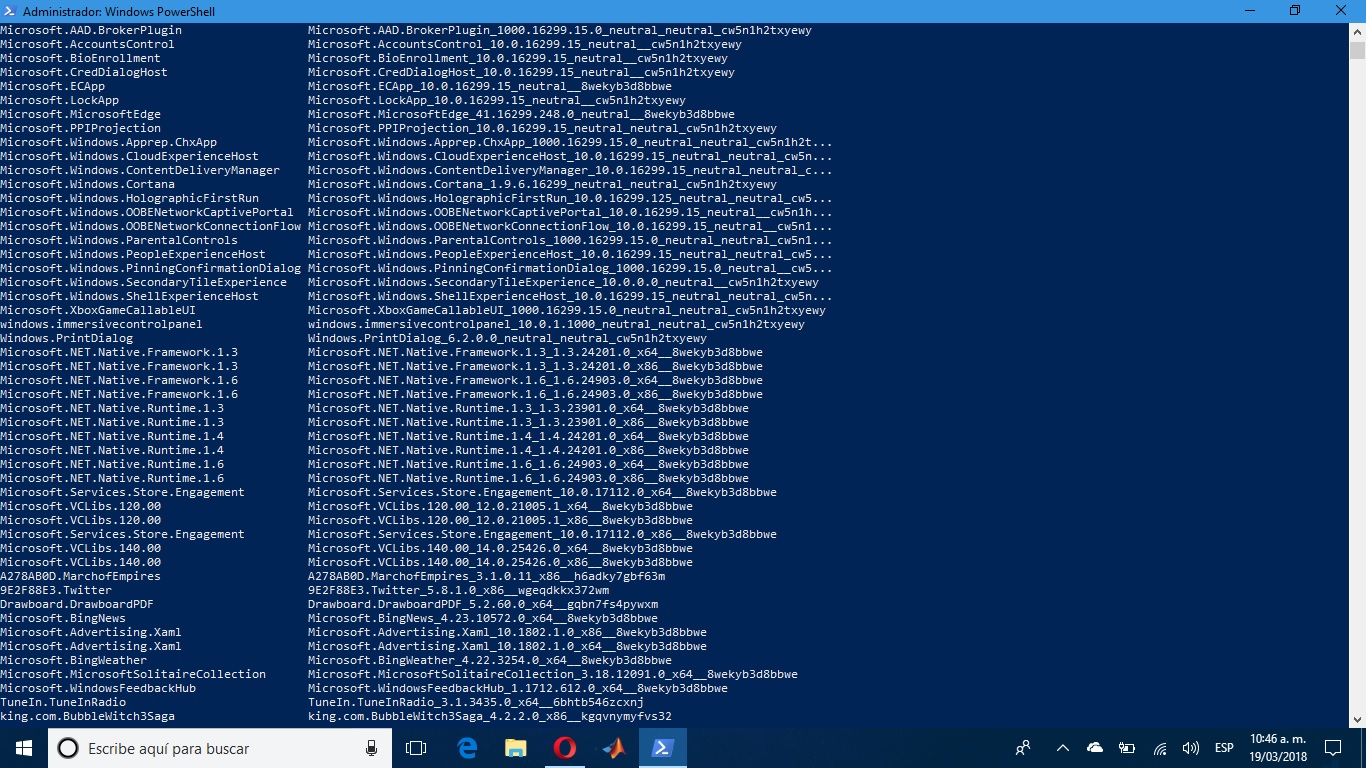Click the 'king.com.BubbleWitch3Saga' name in the left column
Image resolution: width=1366 pixels, height=768 pixels.
point(87,716)
